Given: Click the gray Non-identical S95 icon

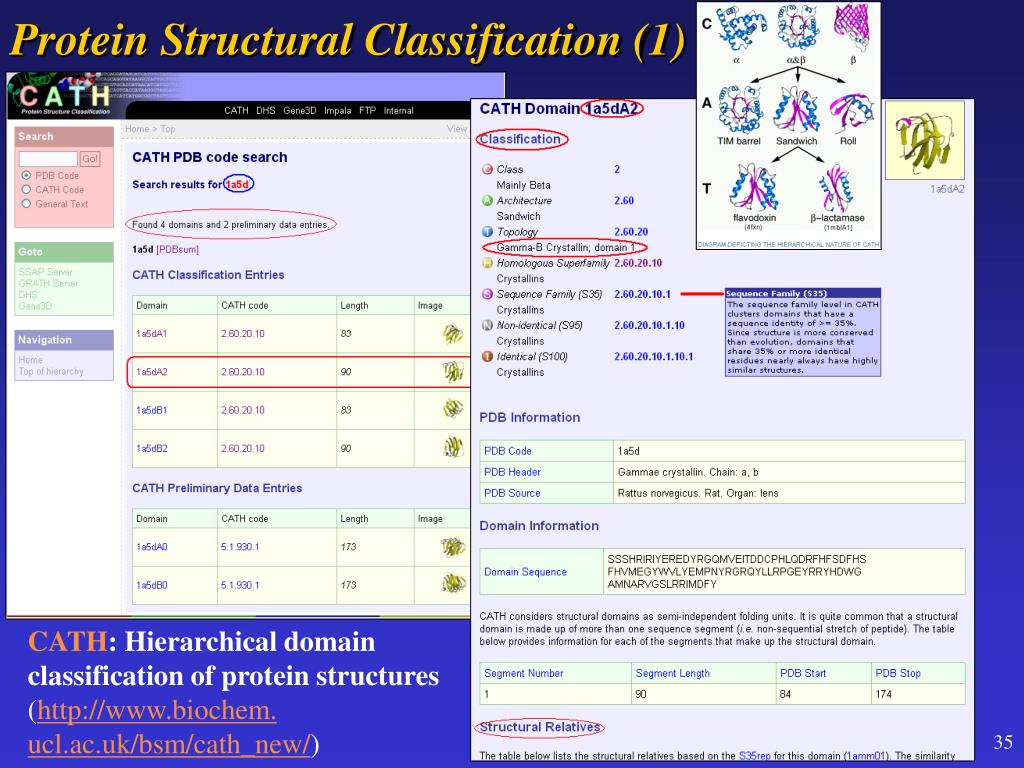Looking at the screenshot, I should tap(487, 325).
